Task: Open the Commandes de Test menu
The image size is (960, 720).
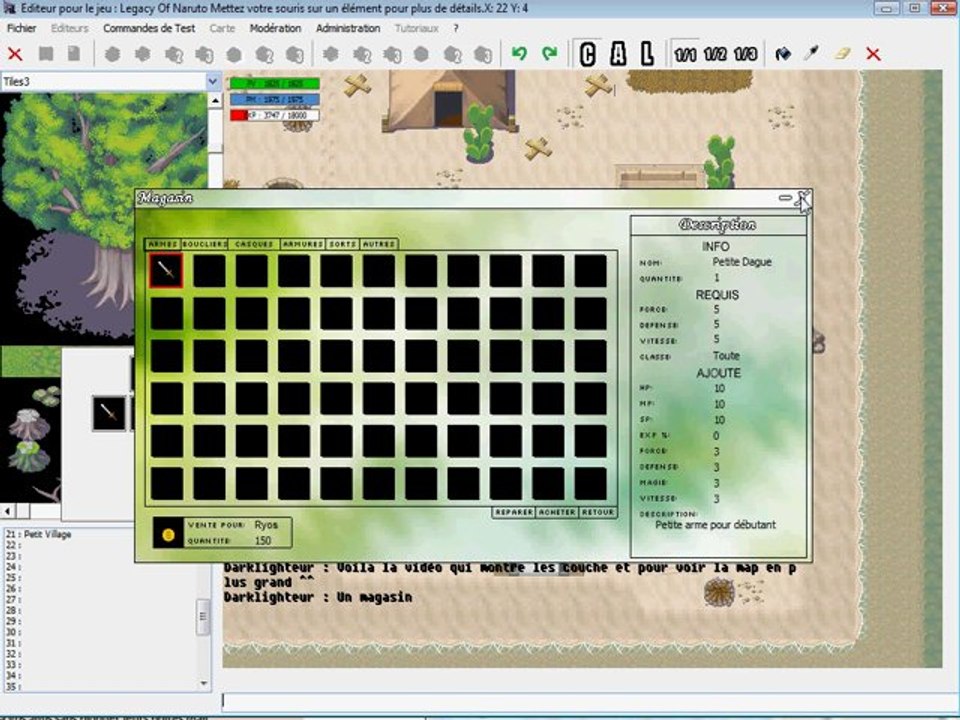Action: point(149,28)
